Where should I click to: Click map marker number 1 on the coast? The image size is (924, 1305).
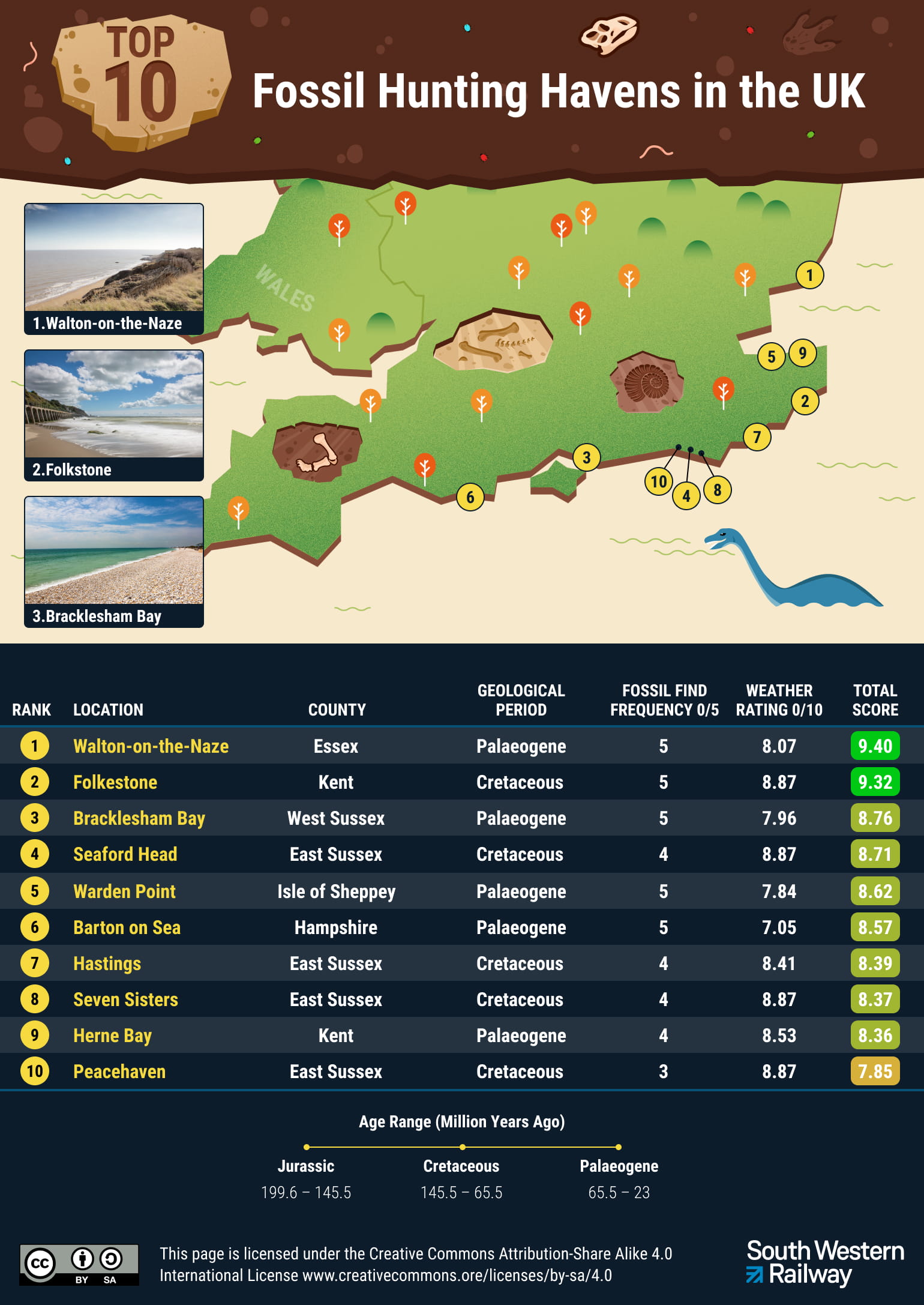click(809, 276)
